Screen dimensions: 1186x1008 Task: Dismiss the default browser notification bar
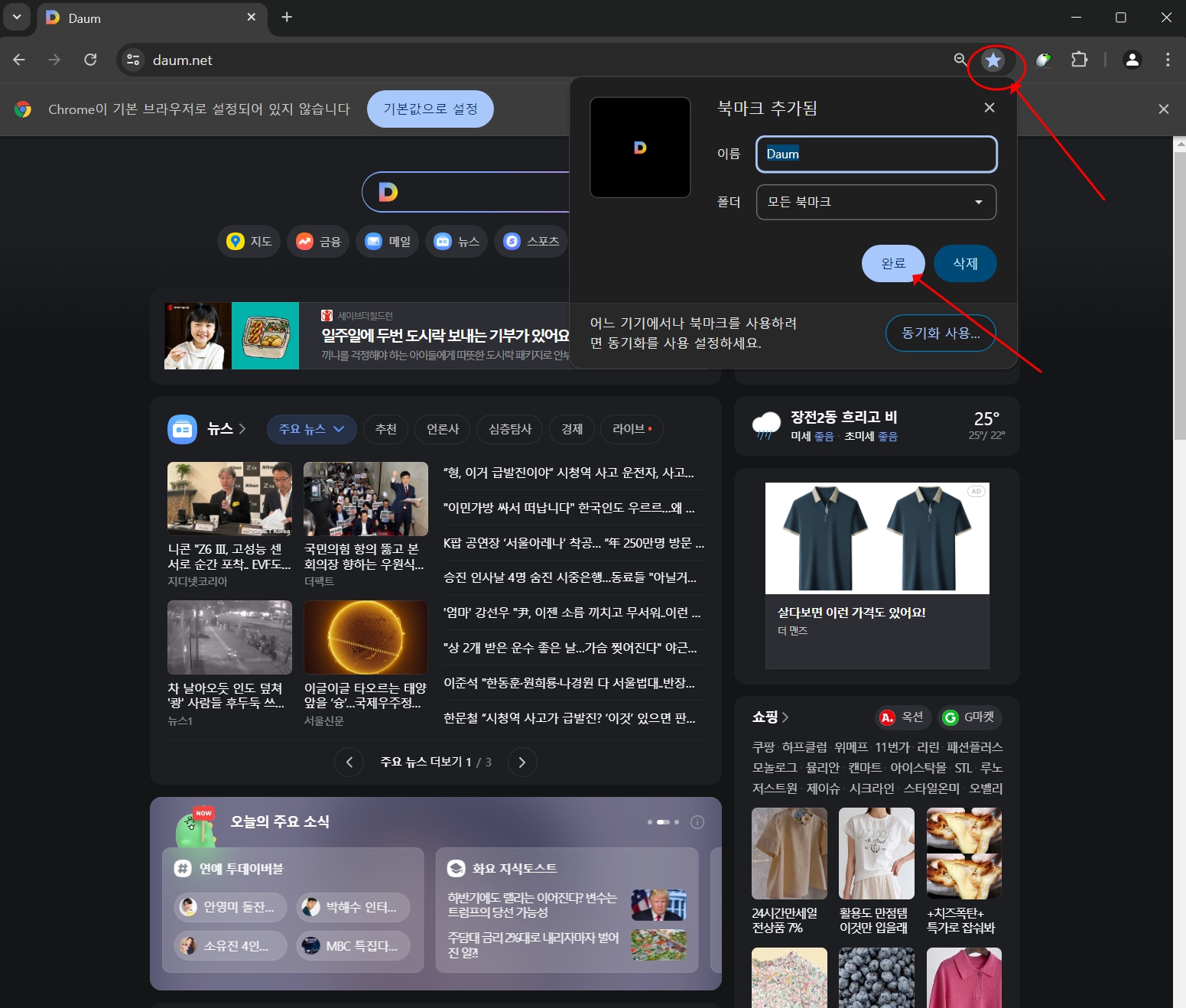[1164, 109]
